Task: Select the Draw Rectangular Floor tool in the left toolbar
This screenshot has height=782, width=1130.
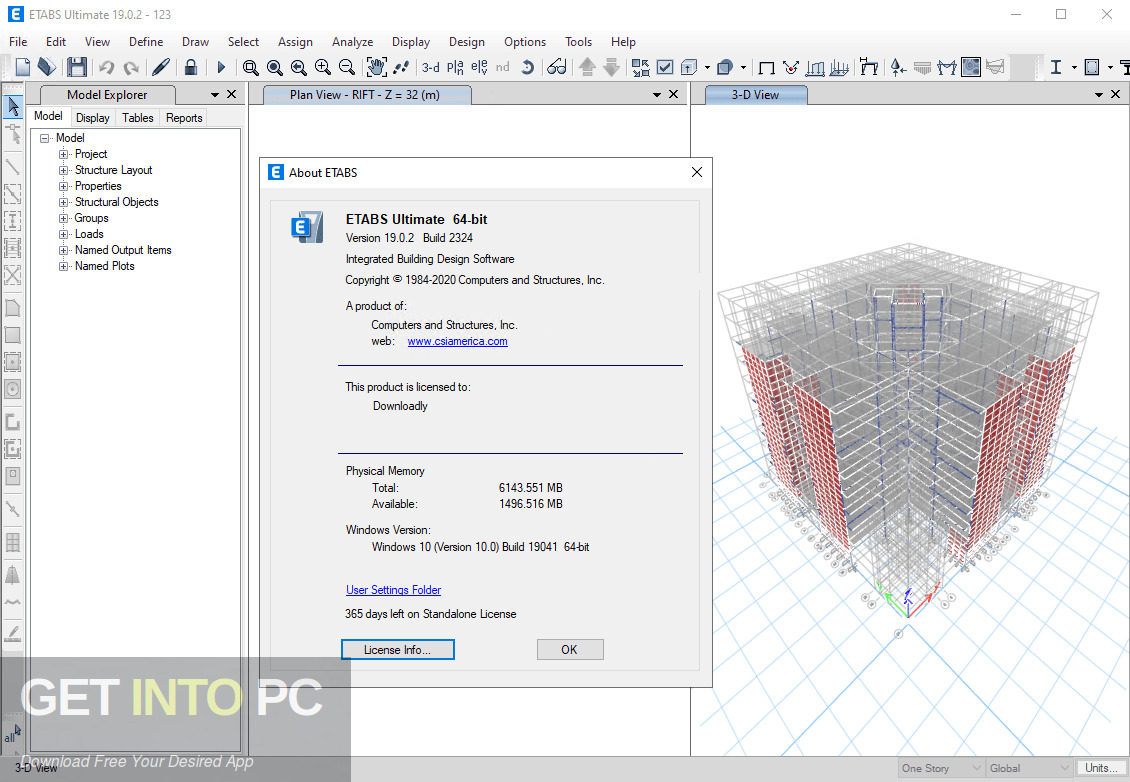Action: point(13,334)
